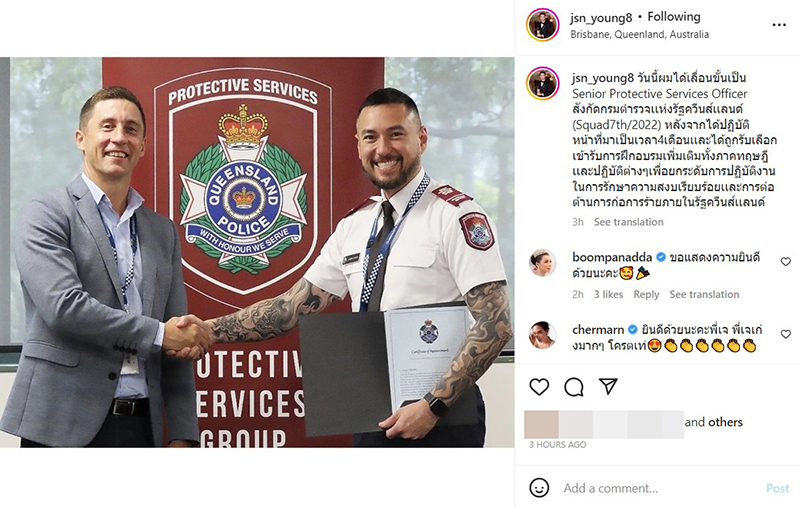This screenshot has height=507, width=800.
Task: Open Brisbane, Queensland, Australia location
Action: tap(639, 34)
